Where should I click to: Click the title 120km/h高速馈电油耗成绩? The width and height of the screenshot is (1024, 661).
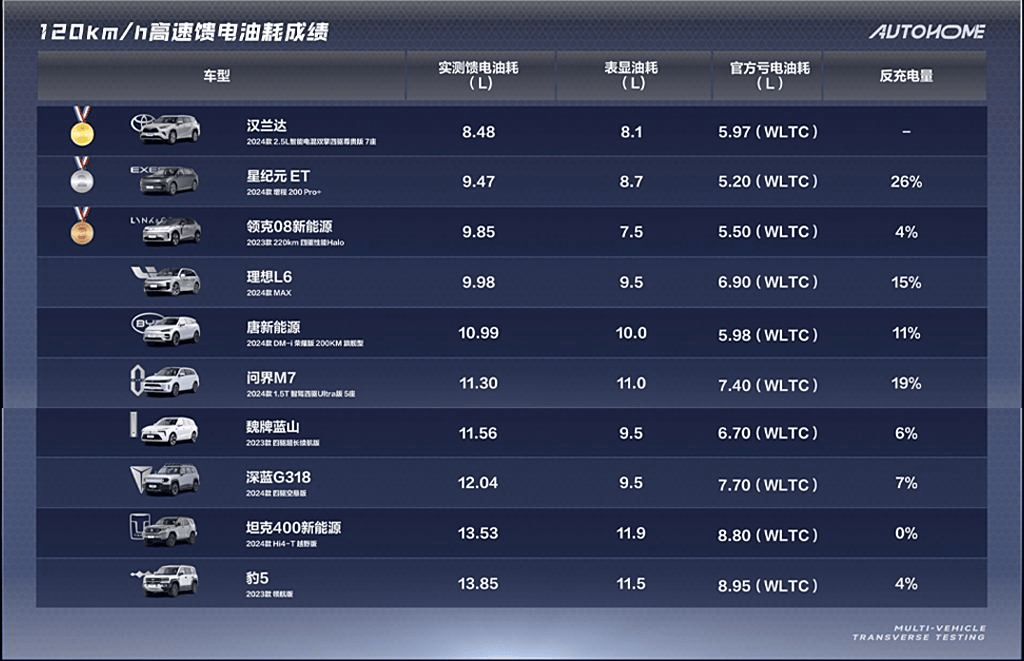click(x=184, y=31)
